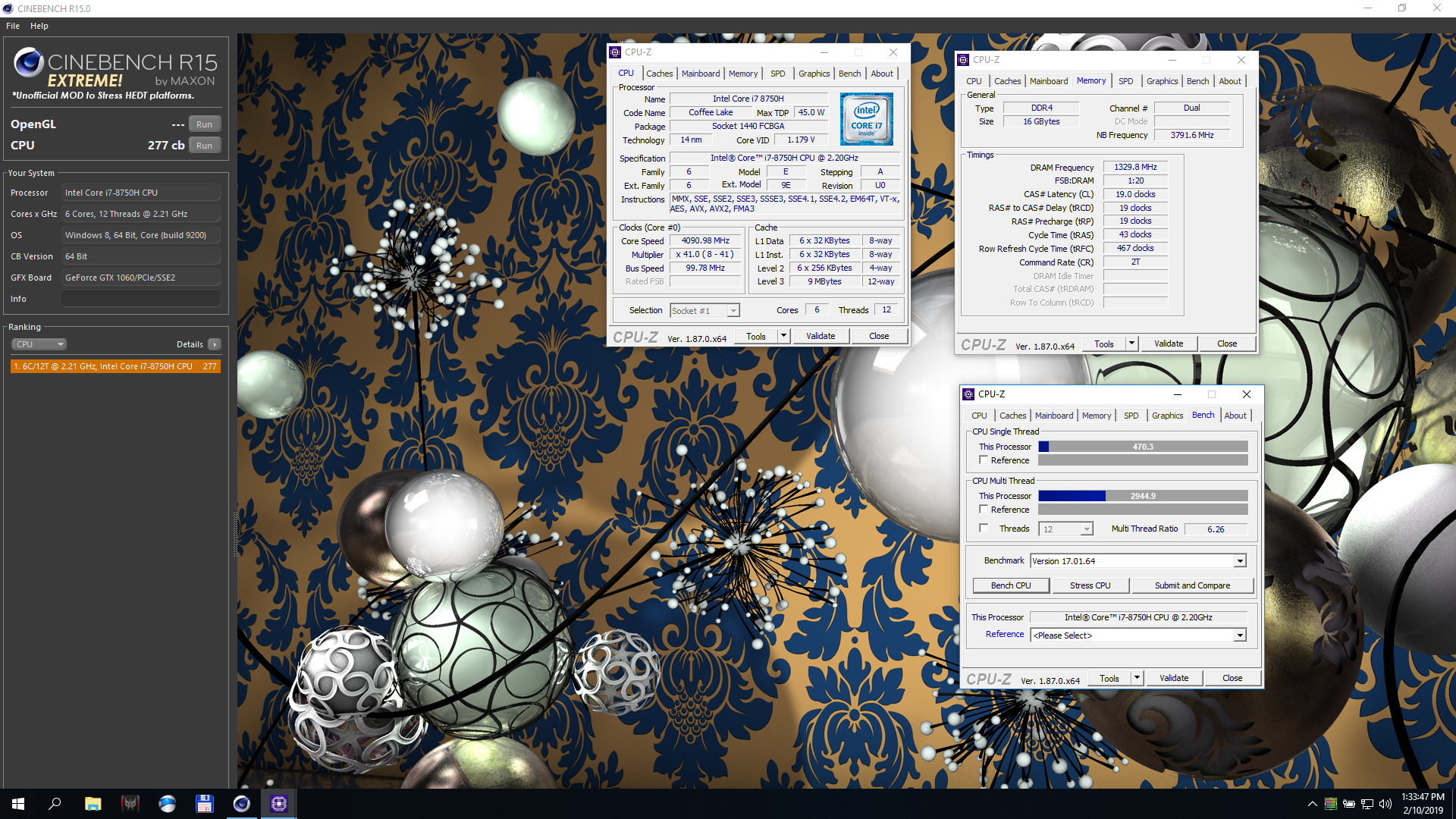Click the multi thread score bar showing 2944.9
The height and width of the screenshot is (819, 1456).
pos(1143,496)
